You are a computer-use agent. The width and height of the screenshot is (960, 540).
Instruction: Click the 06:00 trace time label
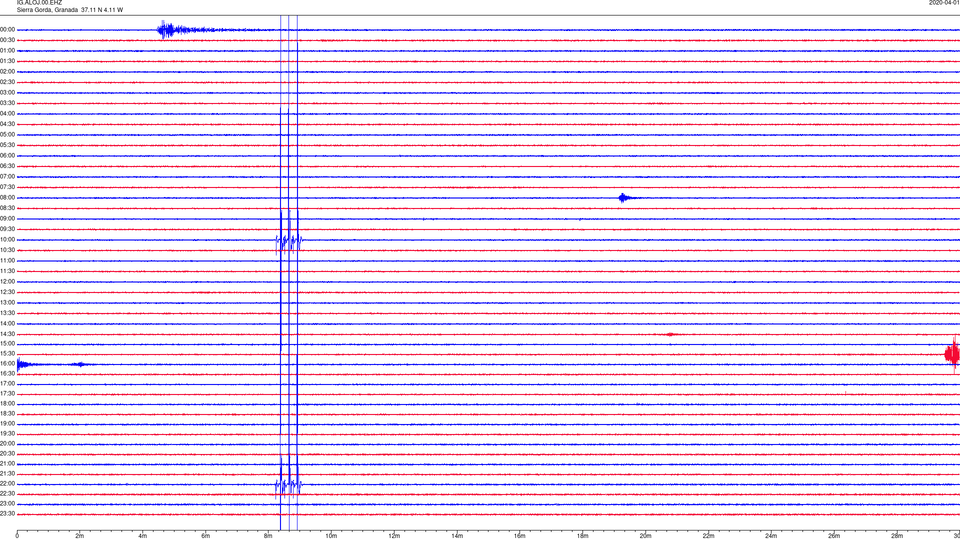7,156
